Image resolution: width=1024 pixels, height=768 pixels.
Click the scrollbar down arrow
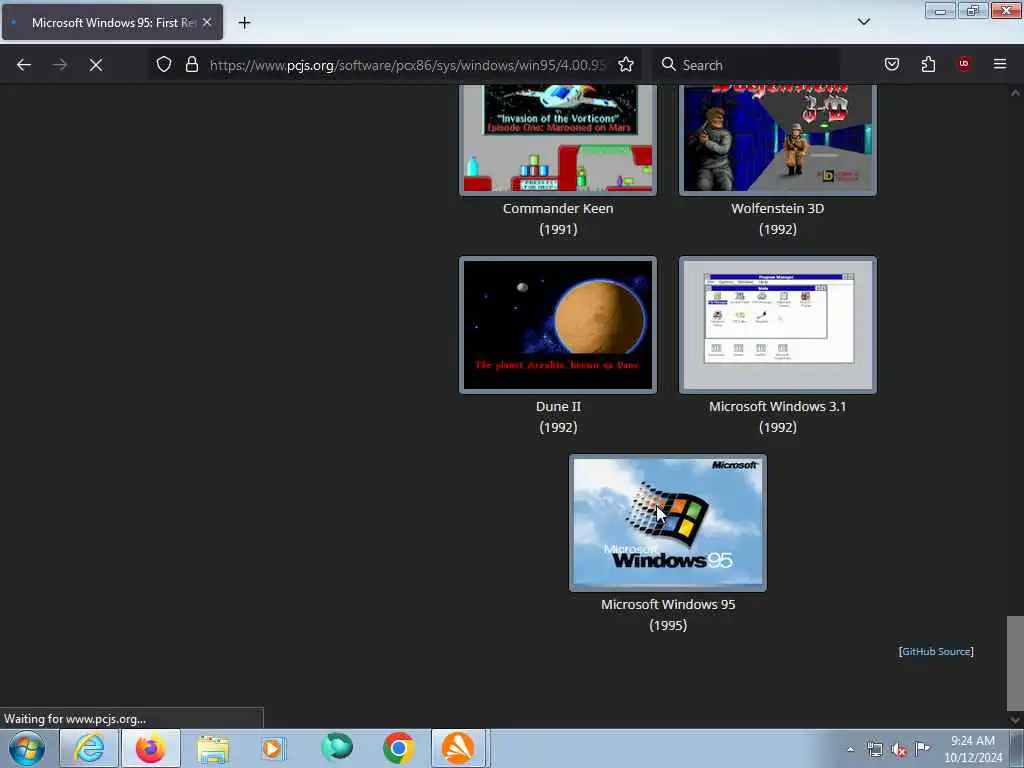1015,720
